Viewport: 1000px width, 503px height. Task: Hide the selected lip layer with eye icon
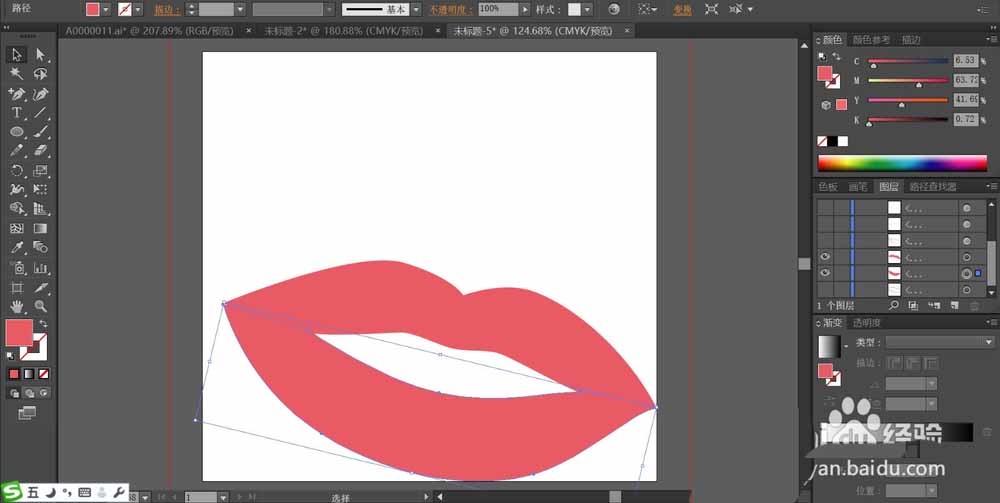pyautogui.click(x=825, y=273)
